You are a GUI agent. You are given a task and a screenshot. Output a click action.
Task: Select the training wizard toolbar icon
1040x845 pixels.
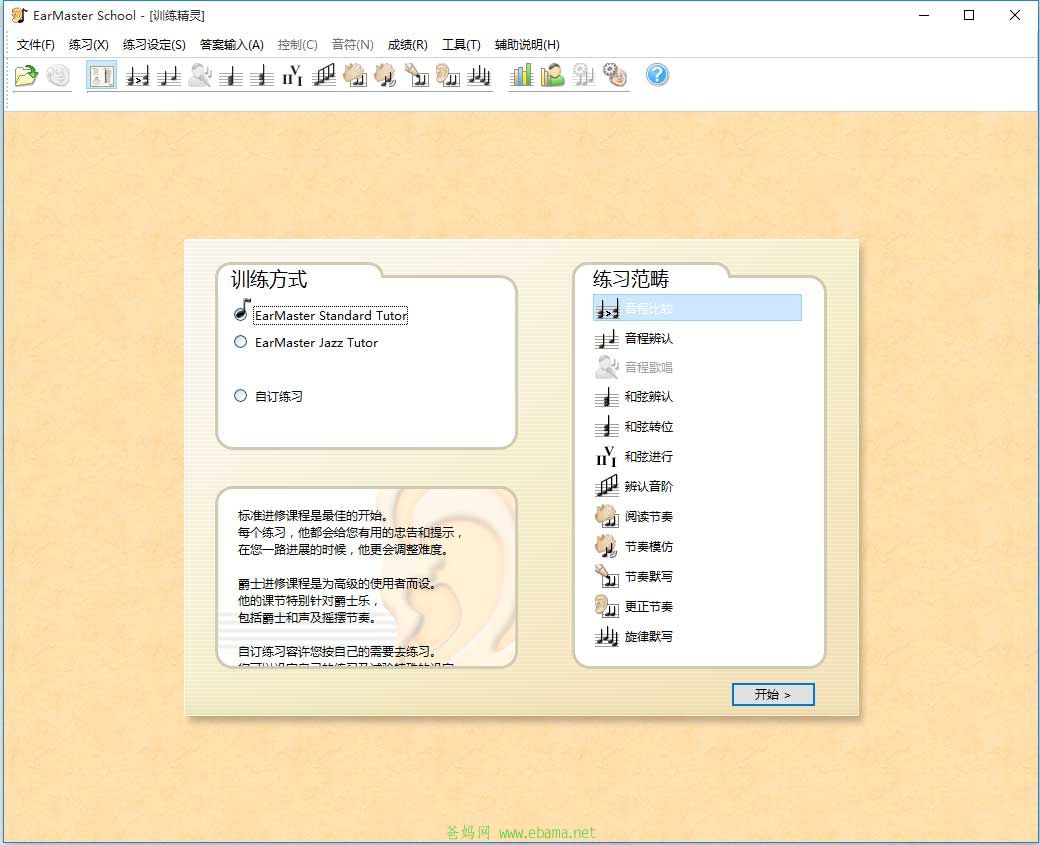[101, 76]
